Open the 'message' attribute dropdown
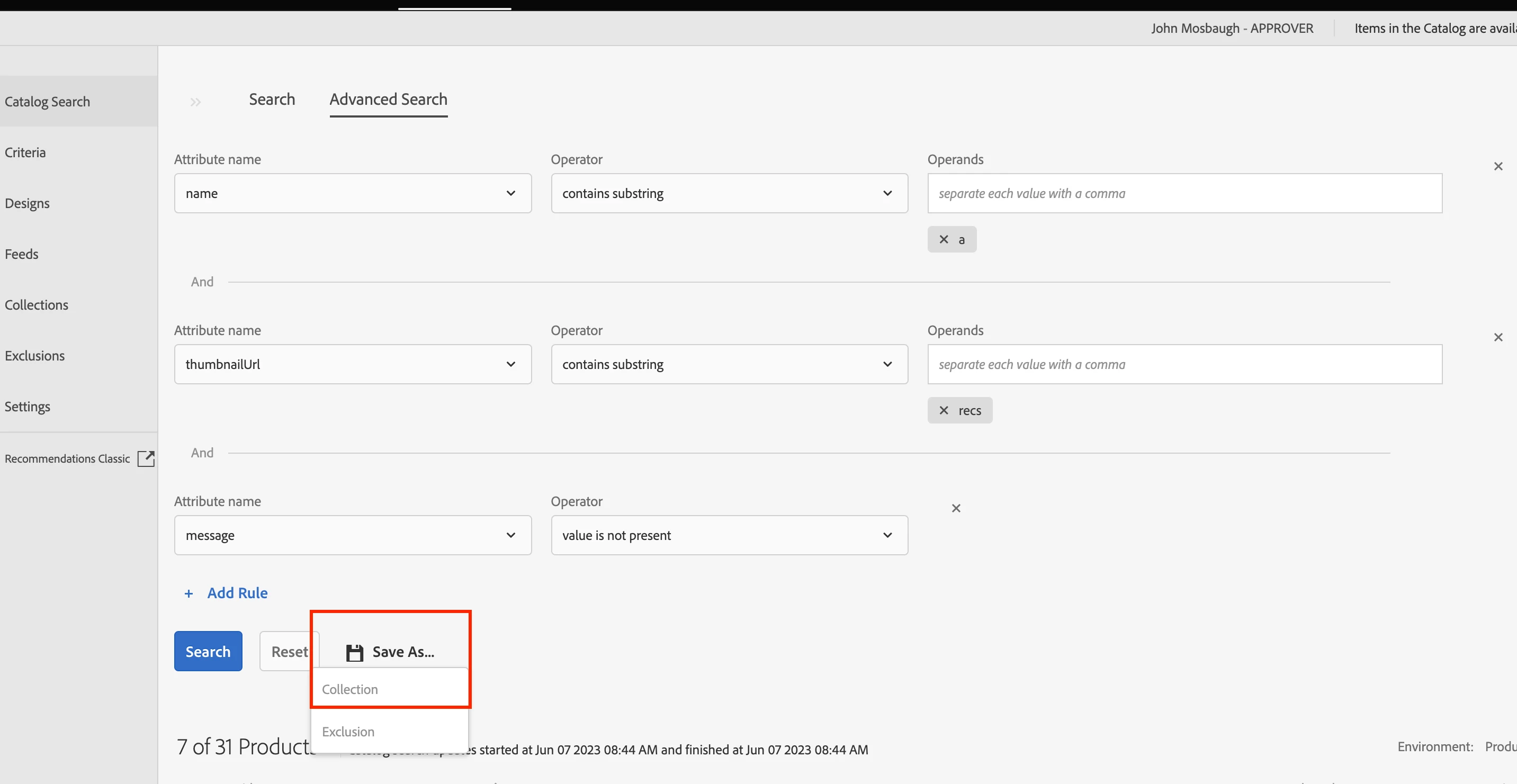Screen dimensions: 1517x784 [x=352, y=535]
